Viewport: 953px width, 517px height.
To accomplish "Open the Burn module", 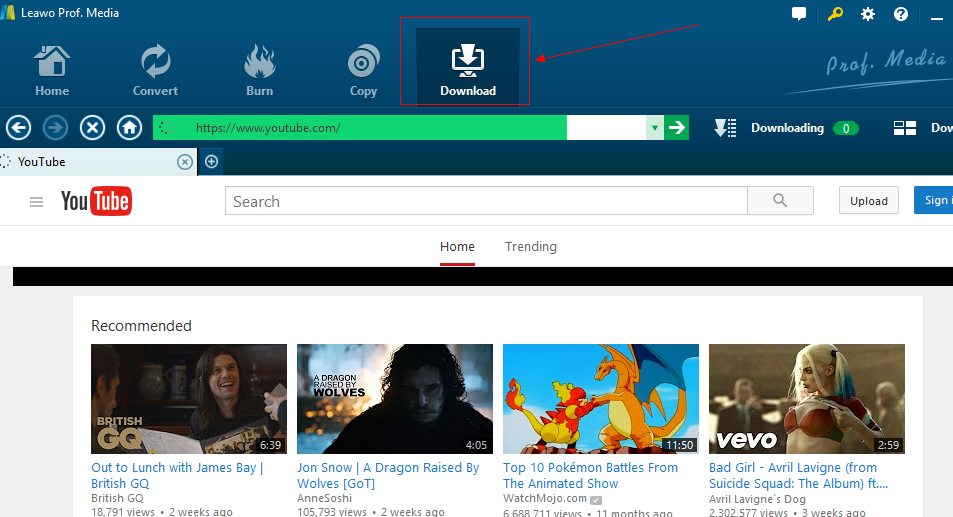I will pos(260,70).
